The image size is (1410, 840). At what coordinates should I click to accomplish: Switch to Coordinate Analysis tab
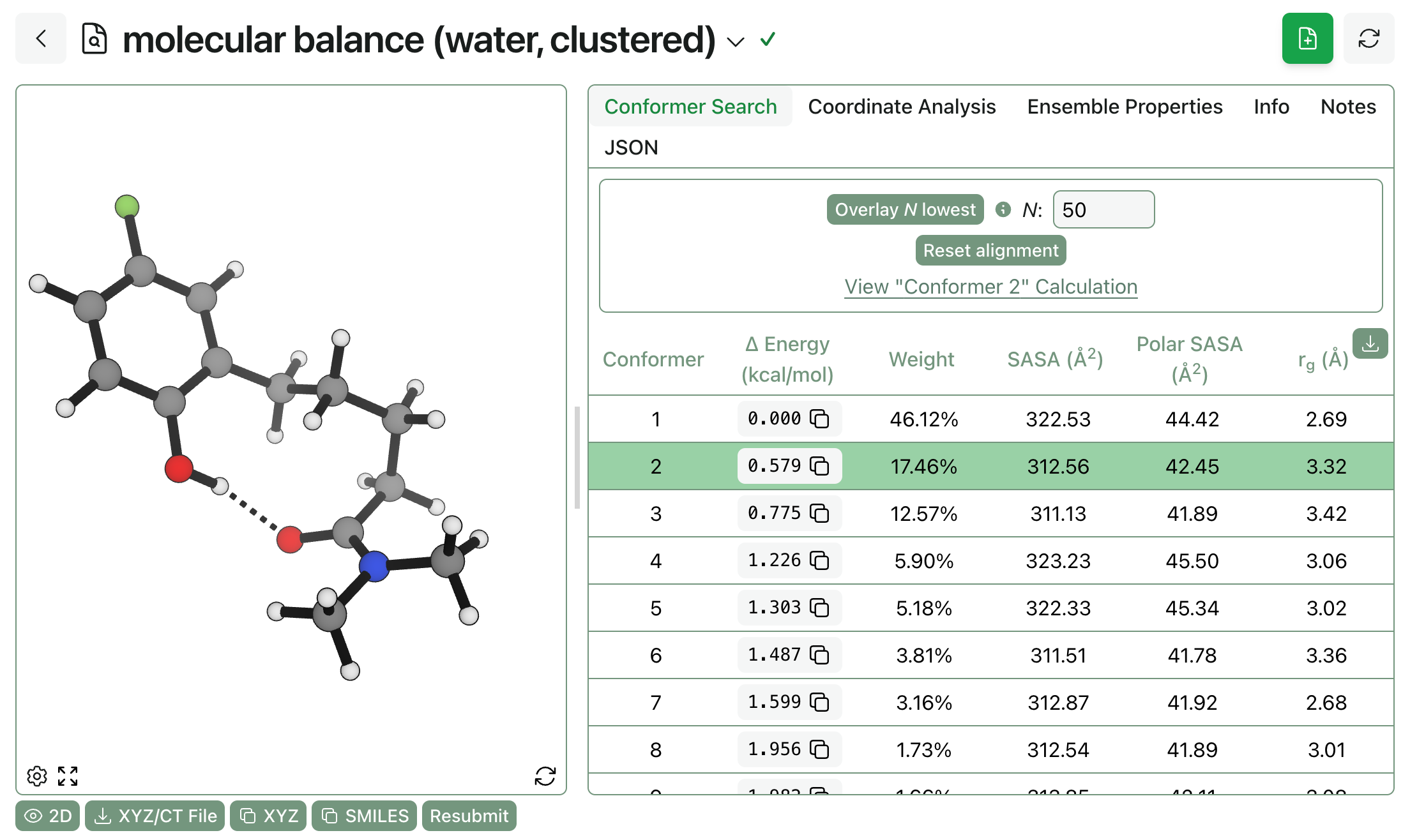(x=901, y=107)
